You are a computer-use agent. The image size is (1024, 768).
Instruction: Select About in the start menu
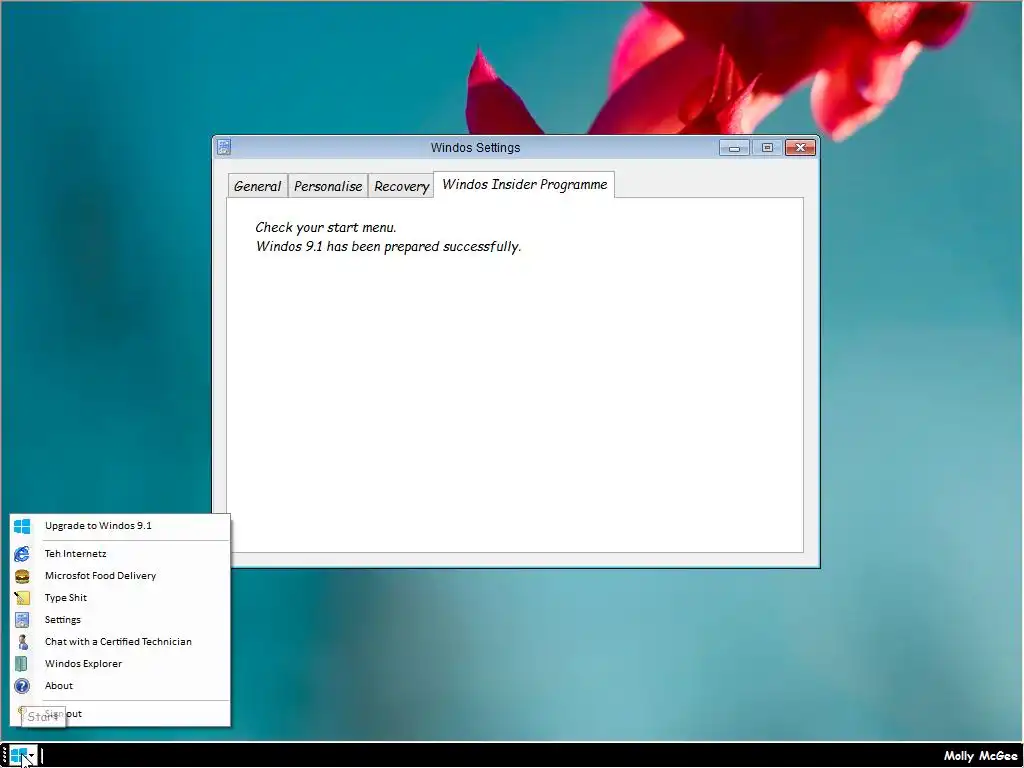[x=120, y=686]
